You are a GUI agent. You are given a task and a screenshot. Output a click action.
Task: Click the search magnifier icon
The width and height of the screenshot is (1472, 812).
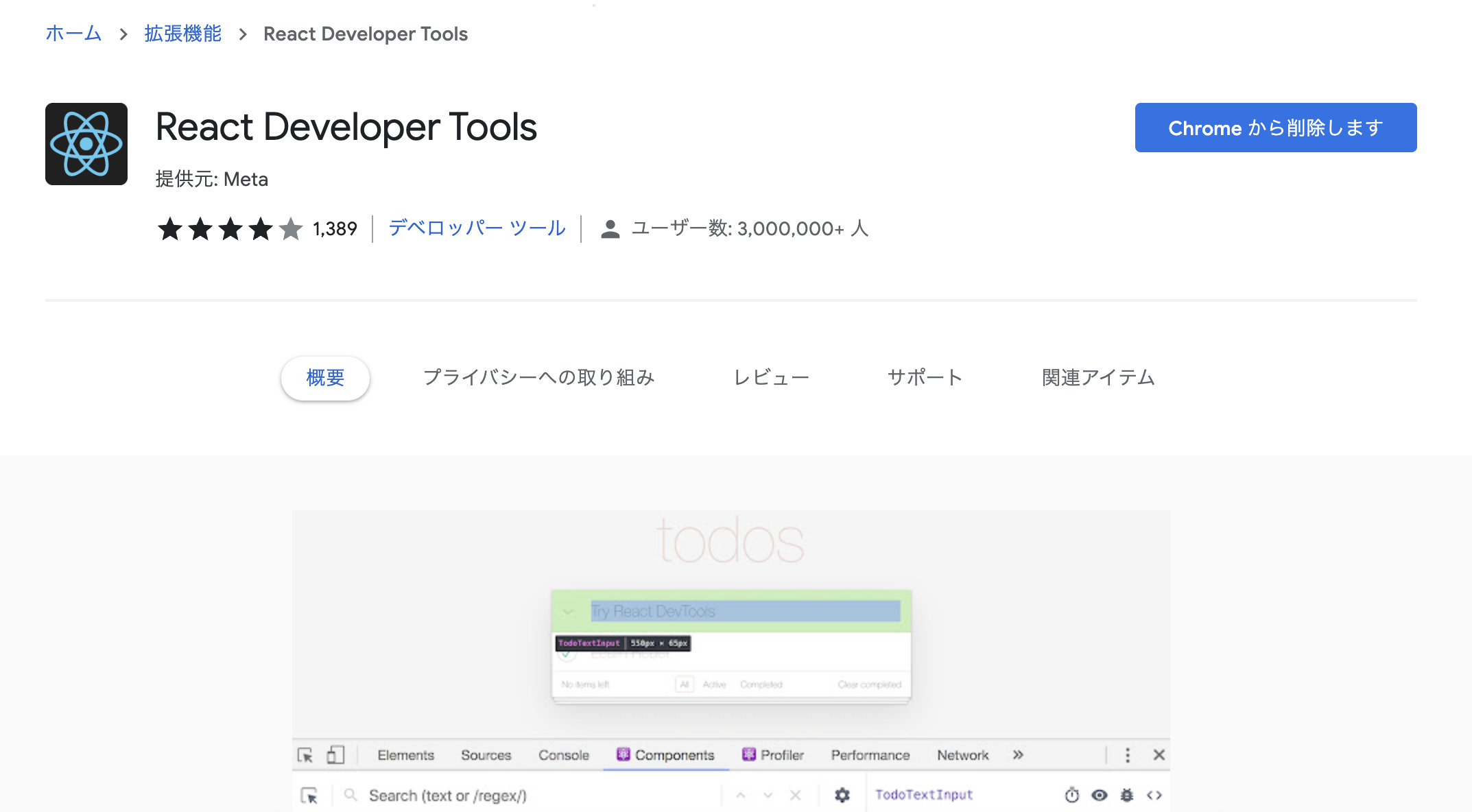[351, 795]
